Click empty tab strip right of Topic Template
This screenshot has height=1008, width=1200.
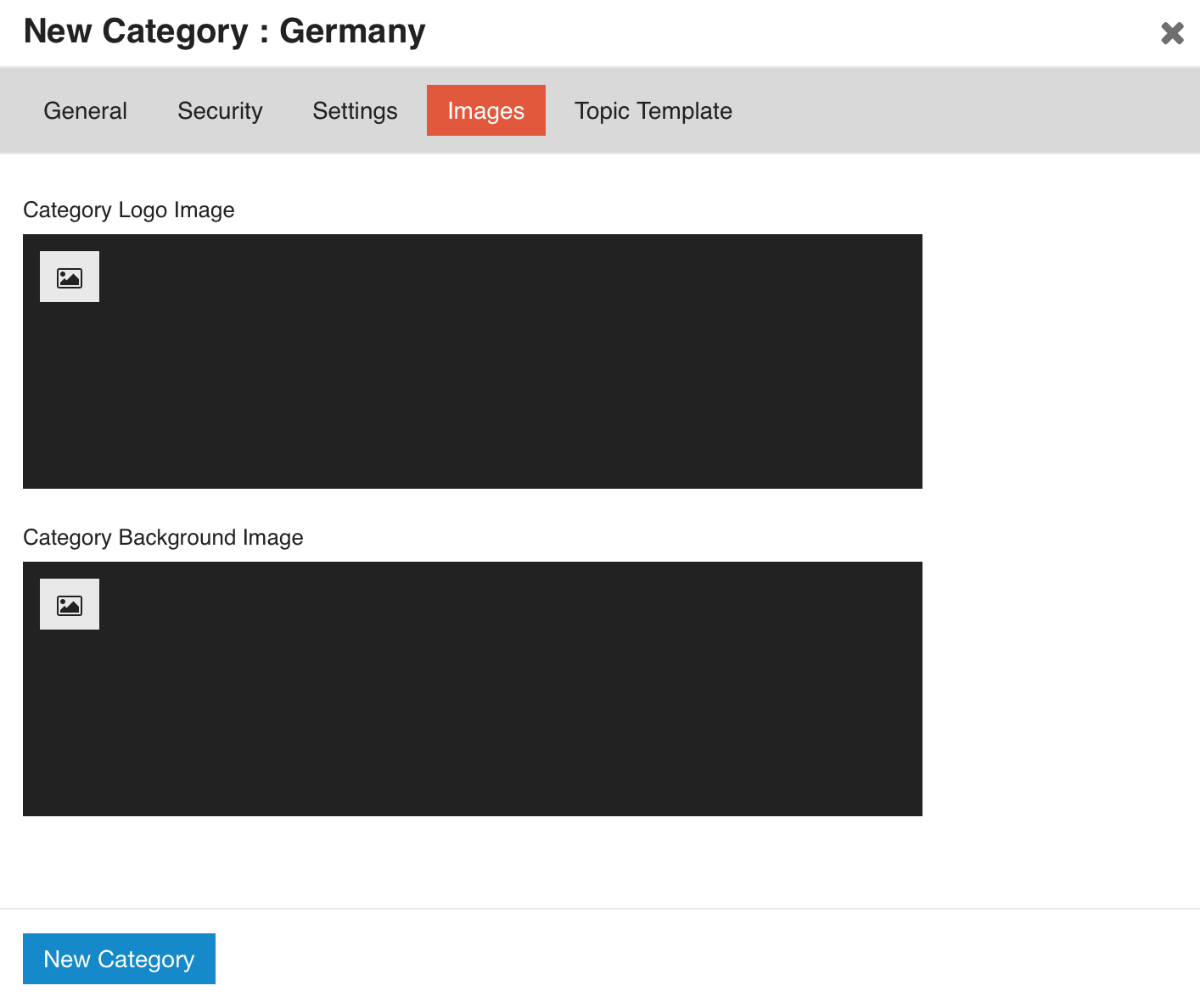pos(959,110)
